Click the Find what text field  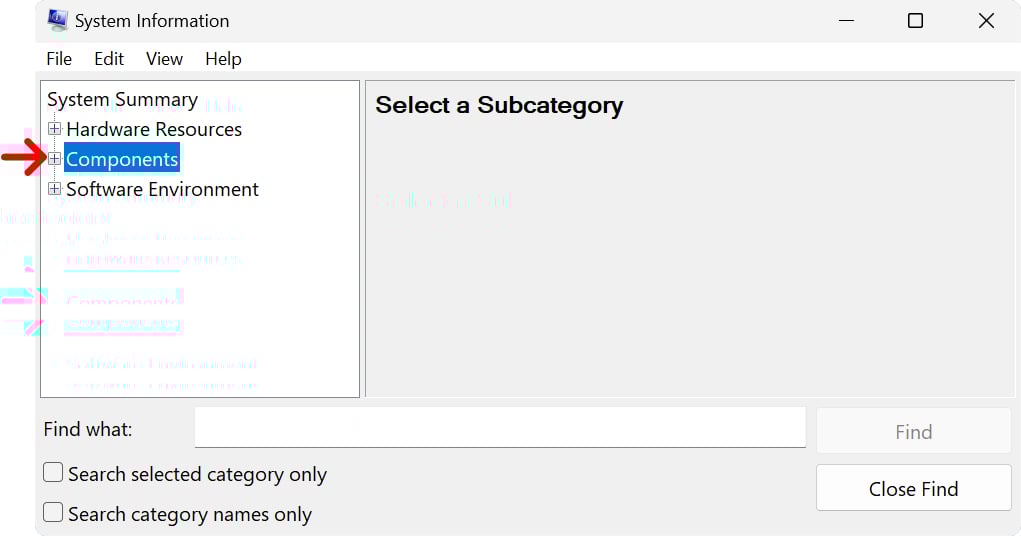click(500, 428)
